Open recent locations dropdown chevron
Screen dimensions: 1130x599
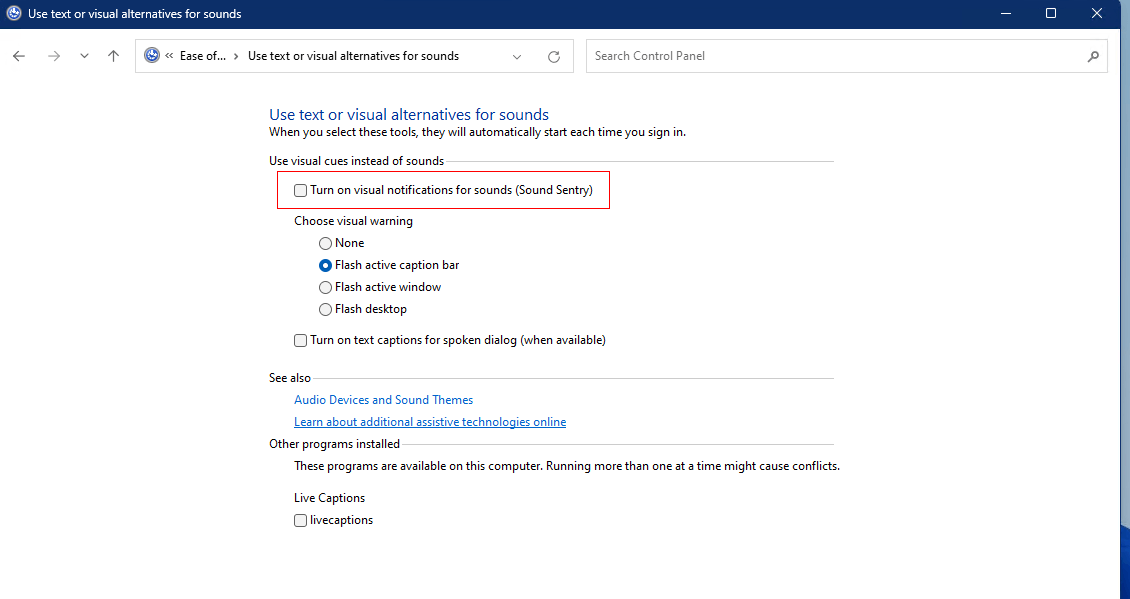(84, 56)
